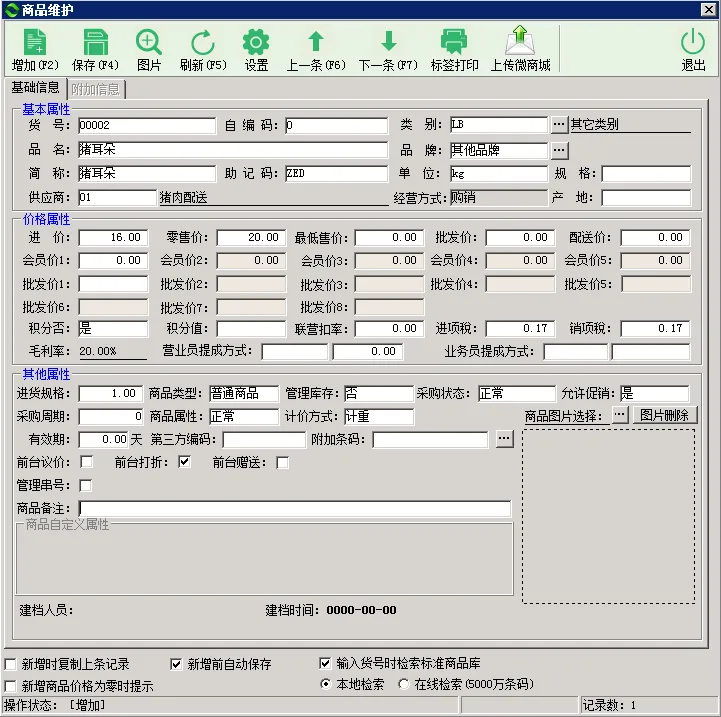Click the 商品图片选择 ellipsis button
721x717 pixels.
tap(620, 415)
